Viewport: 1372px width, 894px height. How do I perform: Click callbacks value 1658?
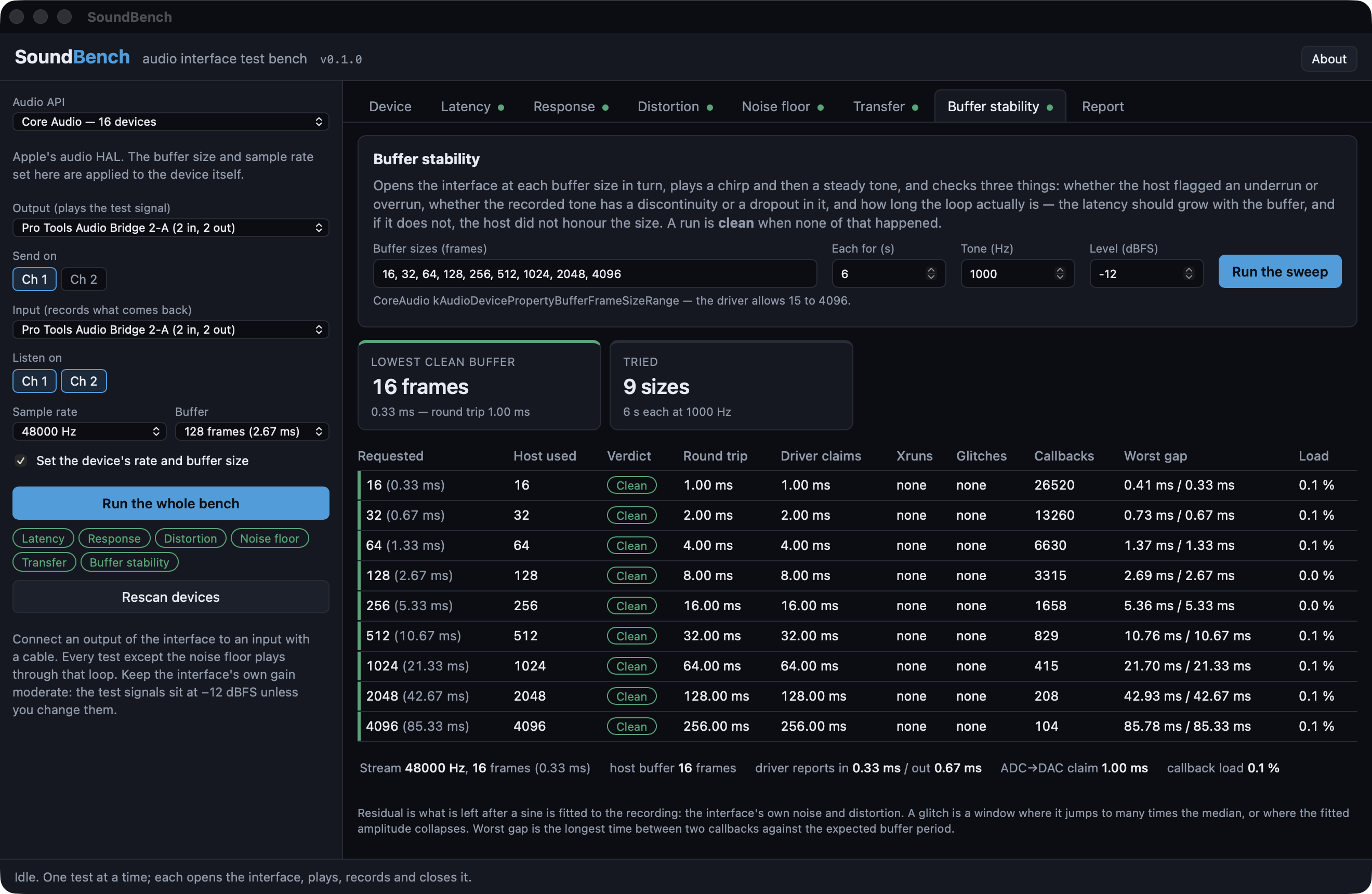[1050, 606]
